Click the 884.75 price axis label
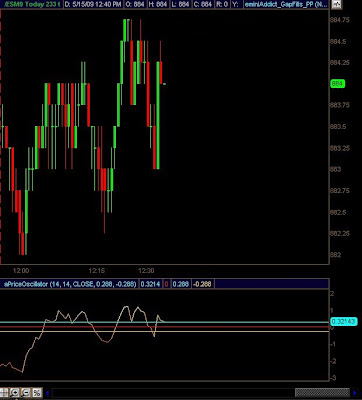 point(339,20)
